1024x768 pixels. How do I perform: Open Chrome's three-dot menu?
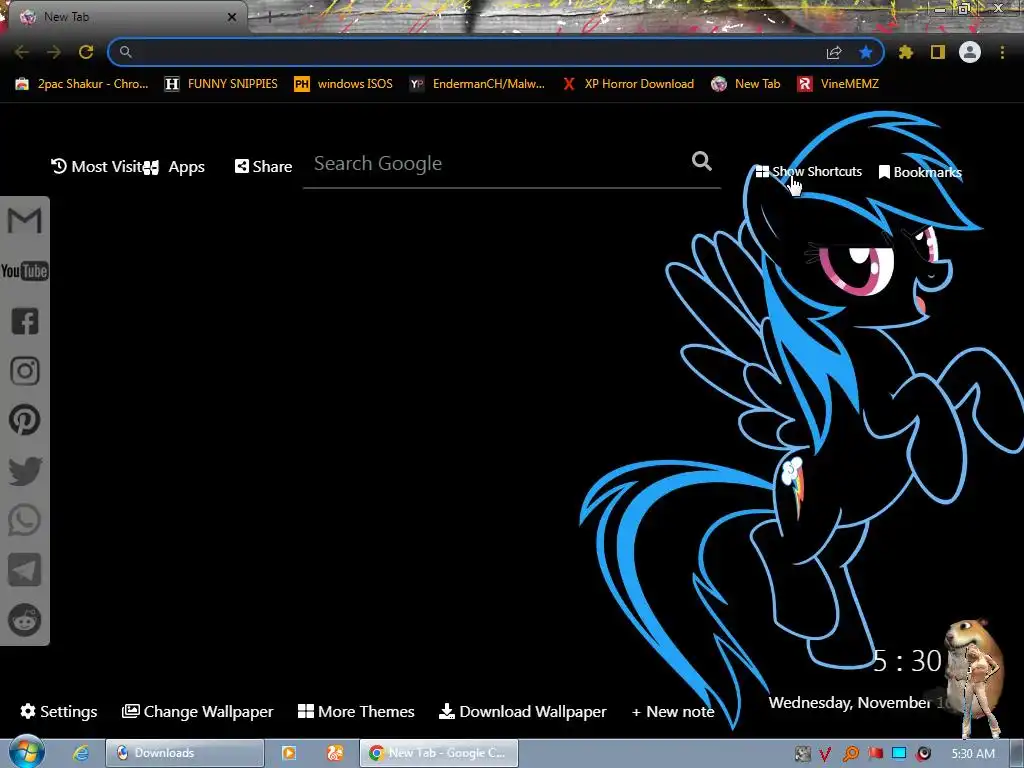pos(1002,52)
